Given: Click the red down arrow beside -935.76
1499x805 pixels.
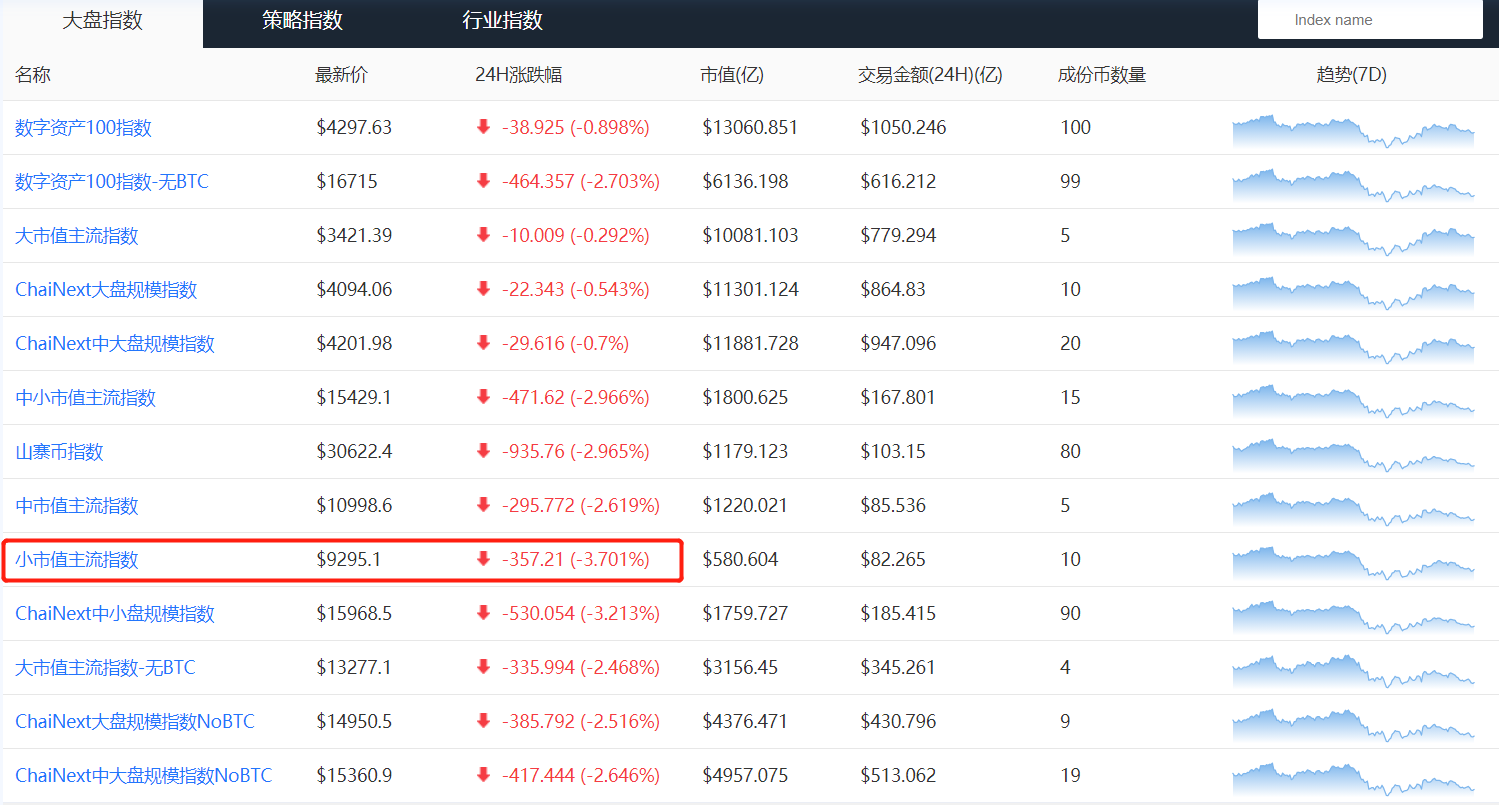Looking at the screenshot, I should [x=484, y=451].
